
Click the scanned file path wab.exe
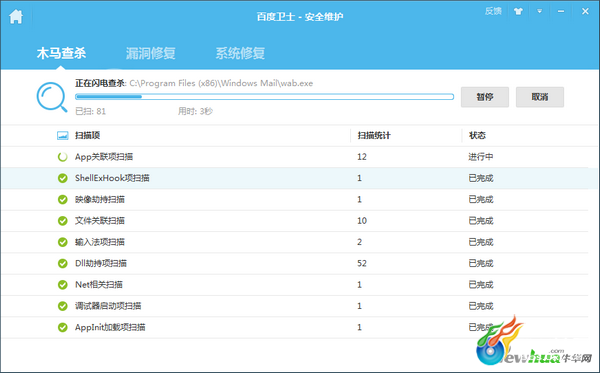click(221, 83)
